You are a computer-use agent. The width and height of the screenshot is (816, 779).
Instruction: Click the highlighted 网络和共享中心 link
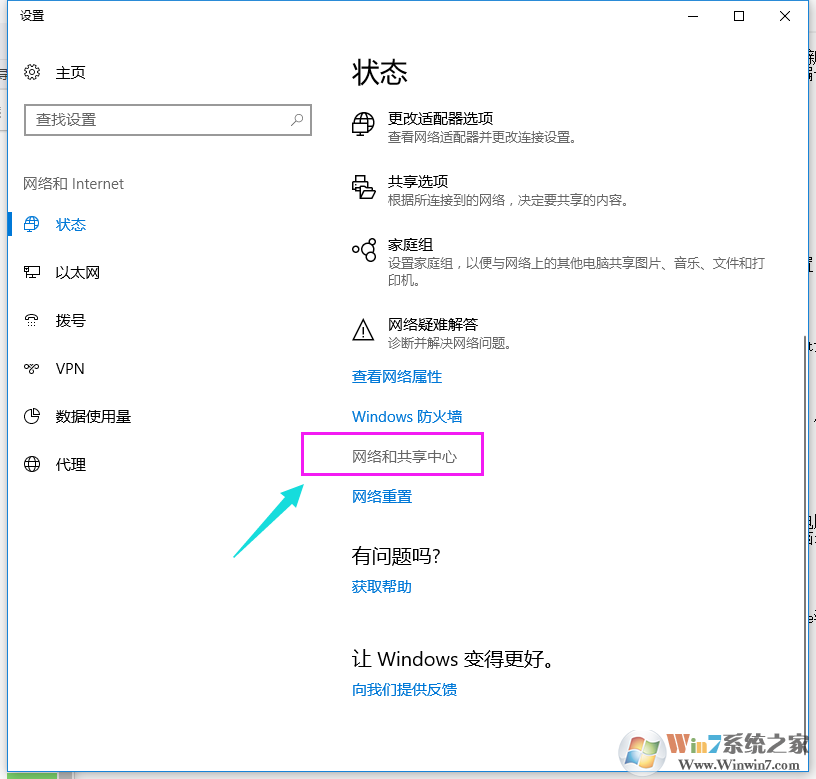click(x=405, y=455)
